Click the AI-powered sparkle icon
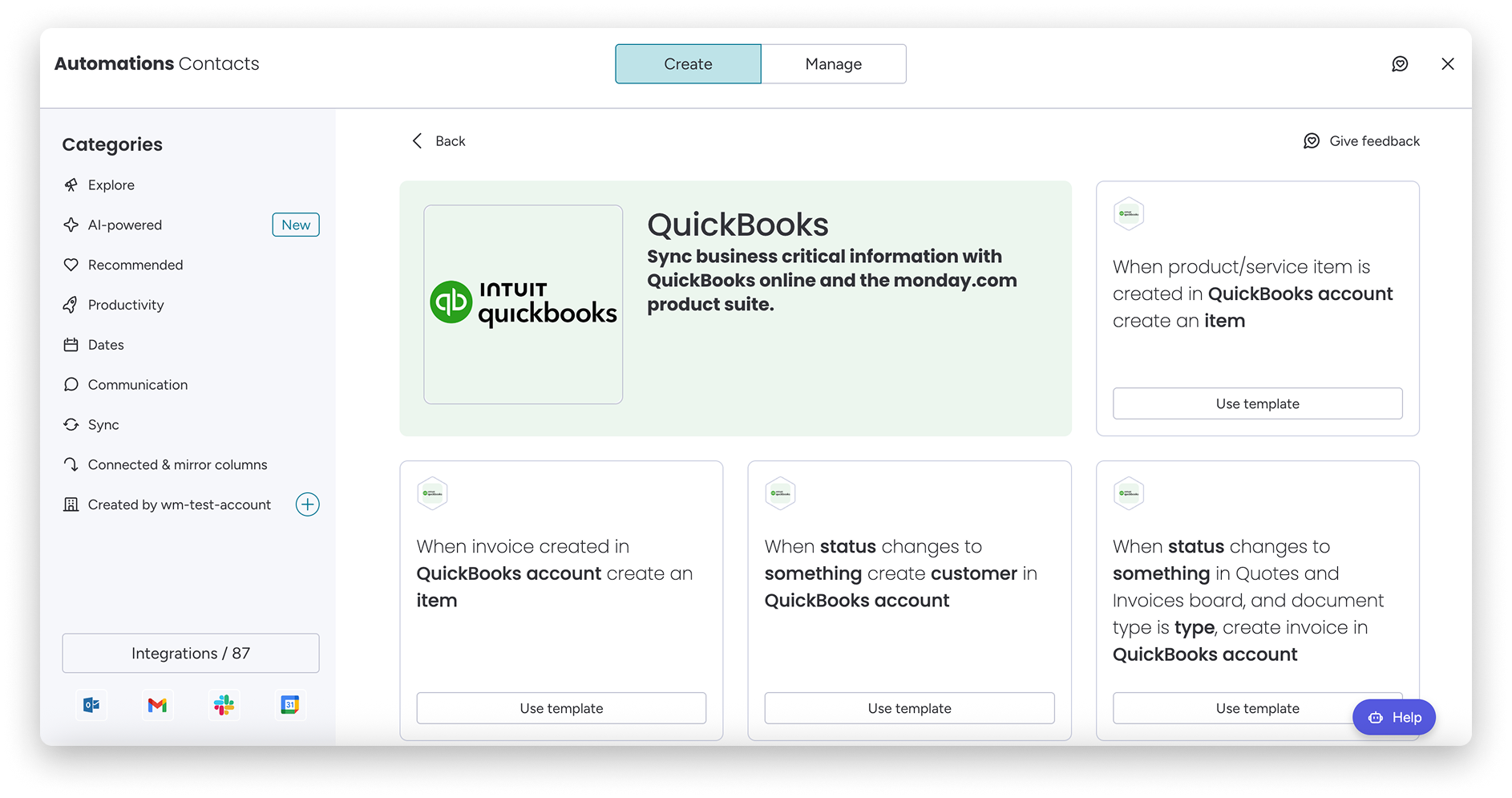 (71, 225)
